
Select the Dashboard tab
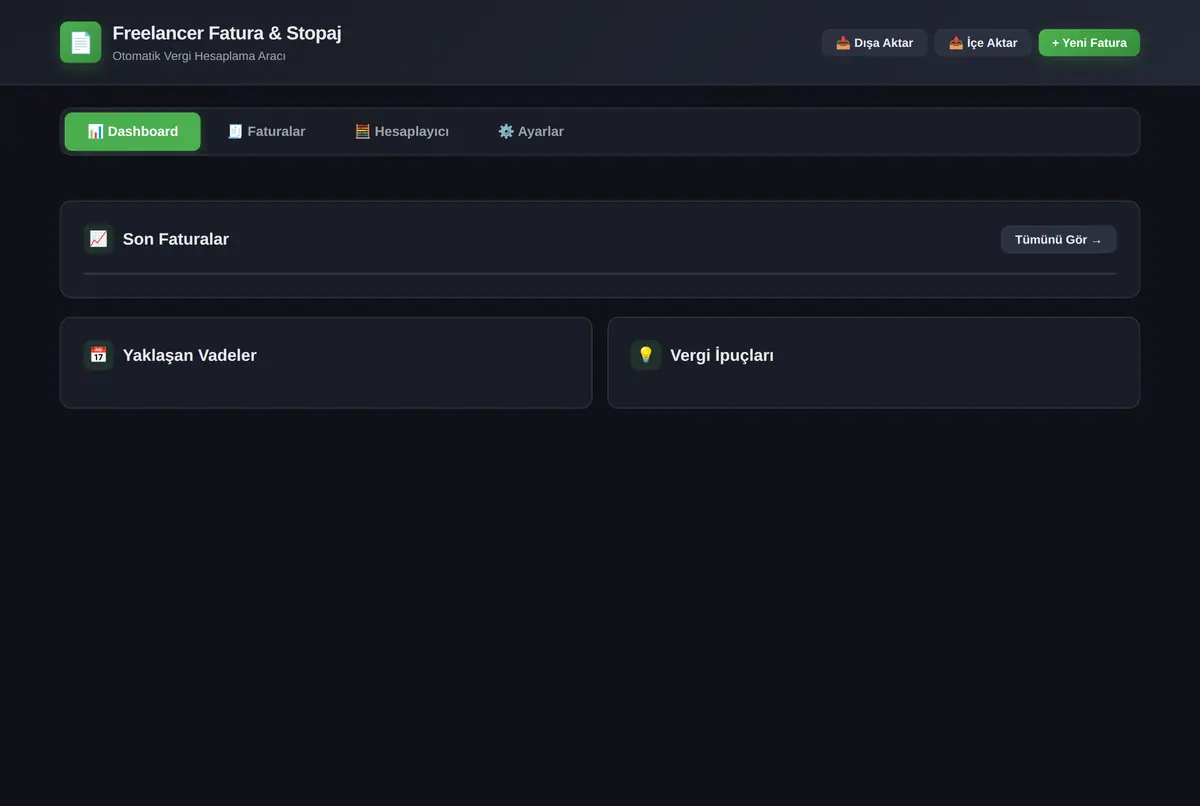tap(133, 131)
